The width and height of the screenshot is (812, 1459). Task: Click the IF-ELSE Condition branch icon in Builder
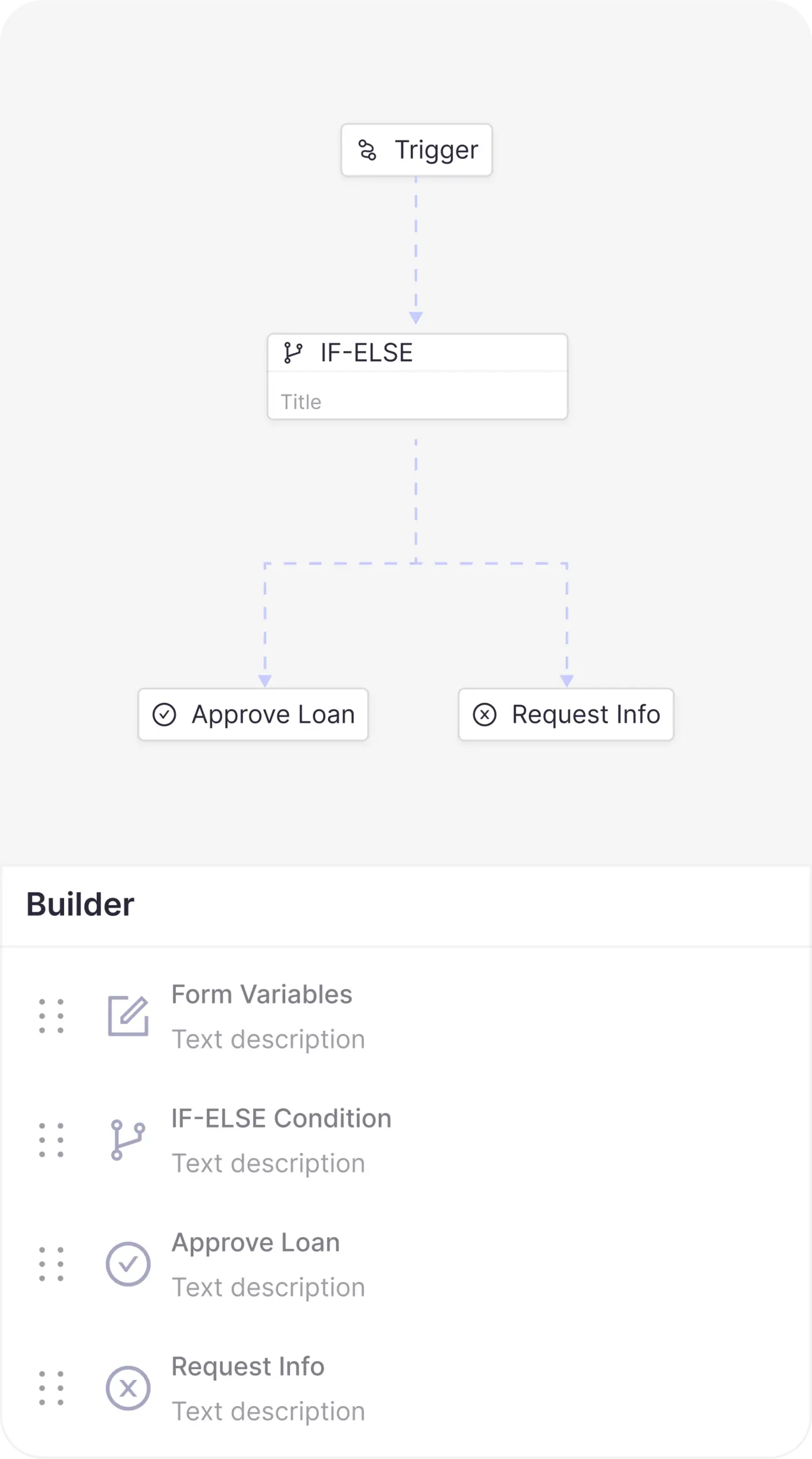[128, 1140]
